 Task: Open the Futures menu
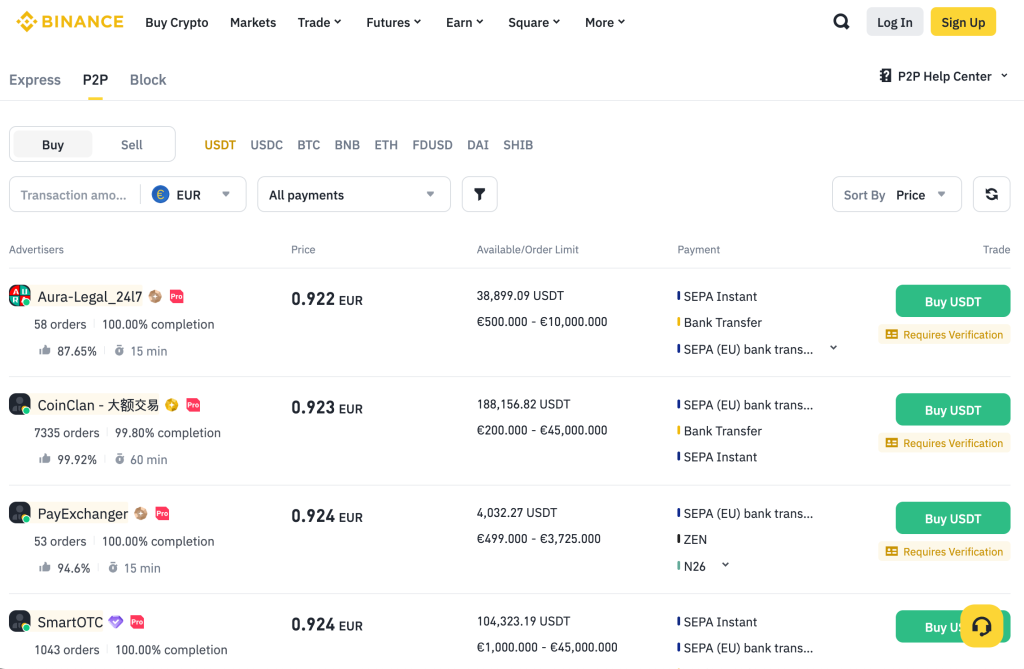393,22
